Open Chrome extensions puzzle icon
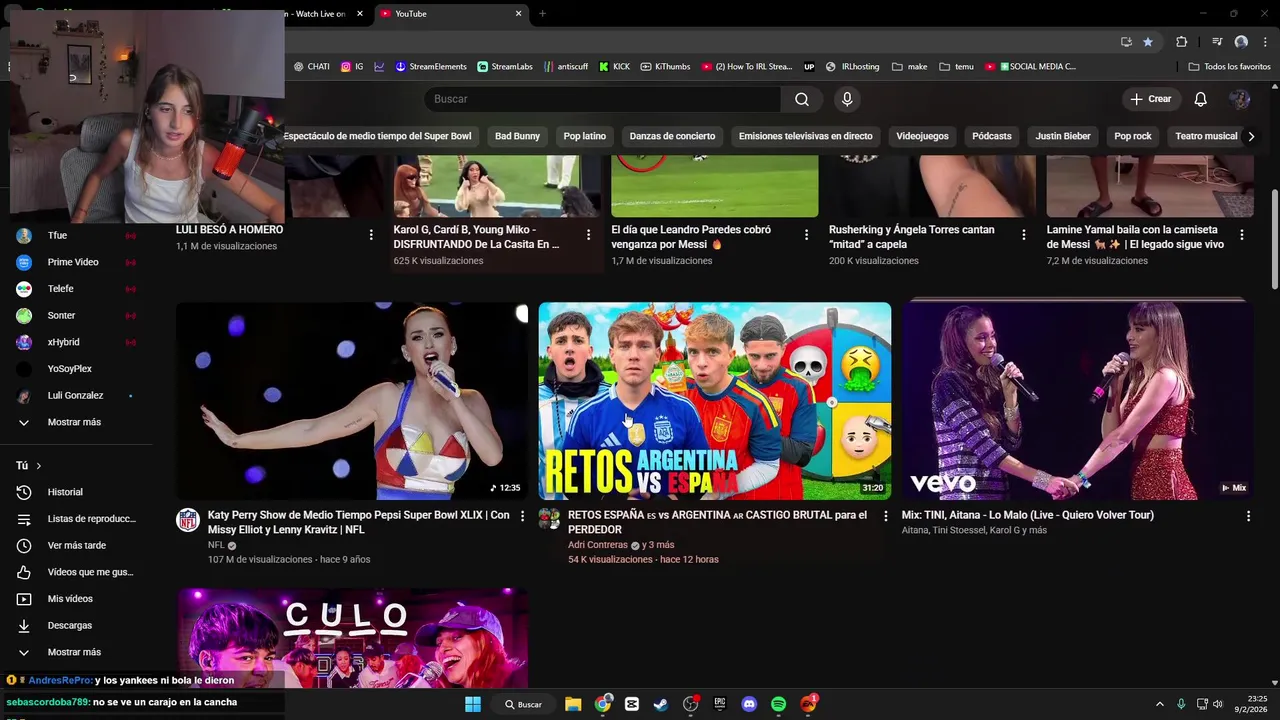Screen dimensions: 1280x720 click(x=1181, y=42)
